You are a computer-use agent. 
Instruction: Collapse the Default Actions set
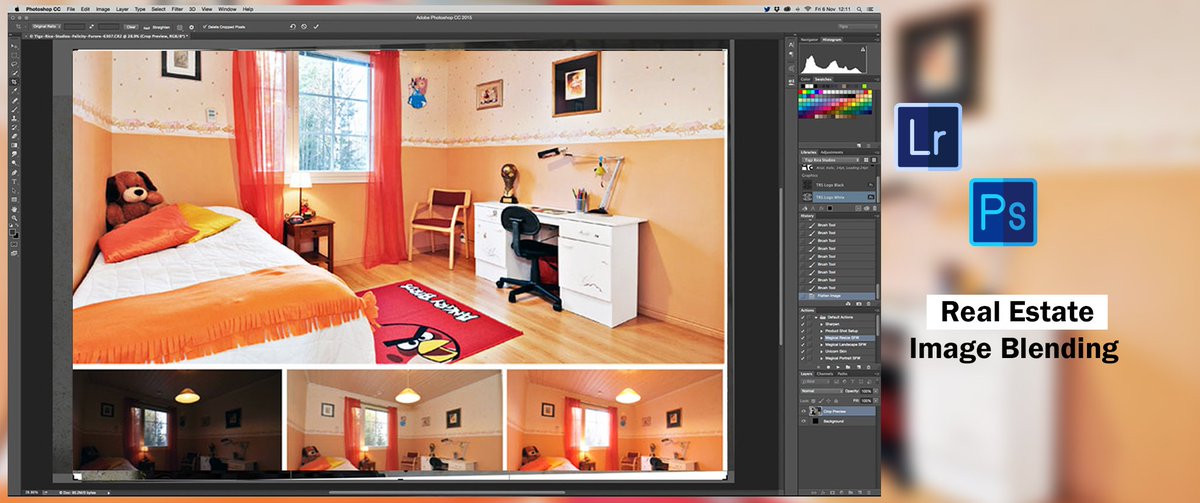click(x=816, y=317)
